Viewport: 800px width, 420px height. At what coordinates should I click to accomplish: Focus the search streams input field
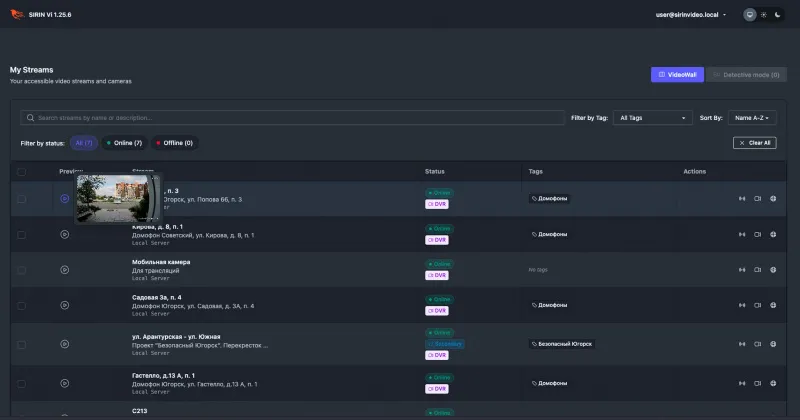(292, 118)
